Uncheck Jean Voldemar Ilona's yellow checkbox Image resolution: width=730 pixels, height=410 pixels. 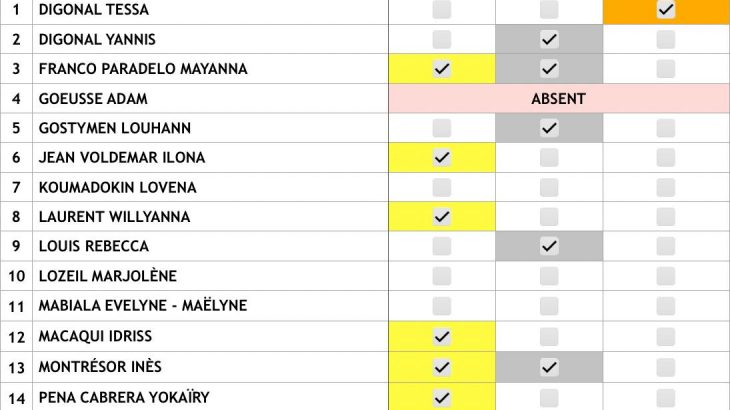point(442,158)
